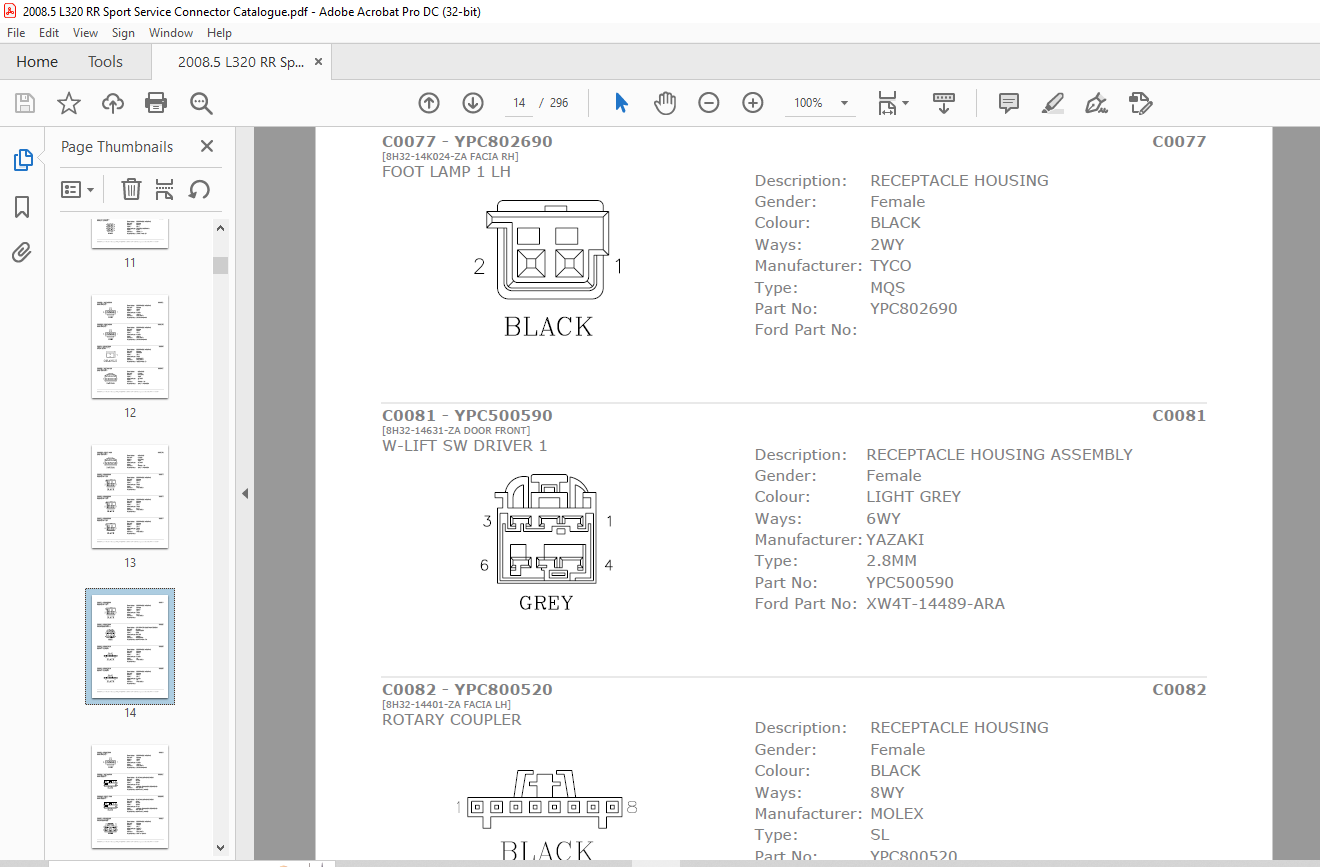Select page 12 thumbnail

(130, 347)
